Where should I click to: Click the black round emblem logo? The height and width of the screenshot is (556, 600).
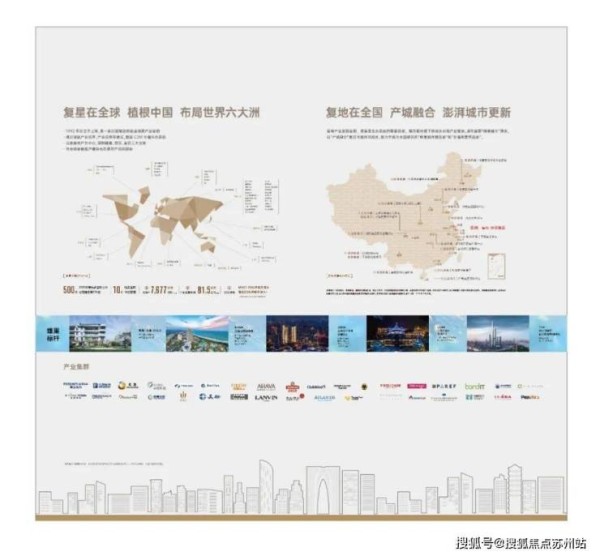click(365, 387)
